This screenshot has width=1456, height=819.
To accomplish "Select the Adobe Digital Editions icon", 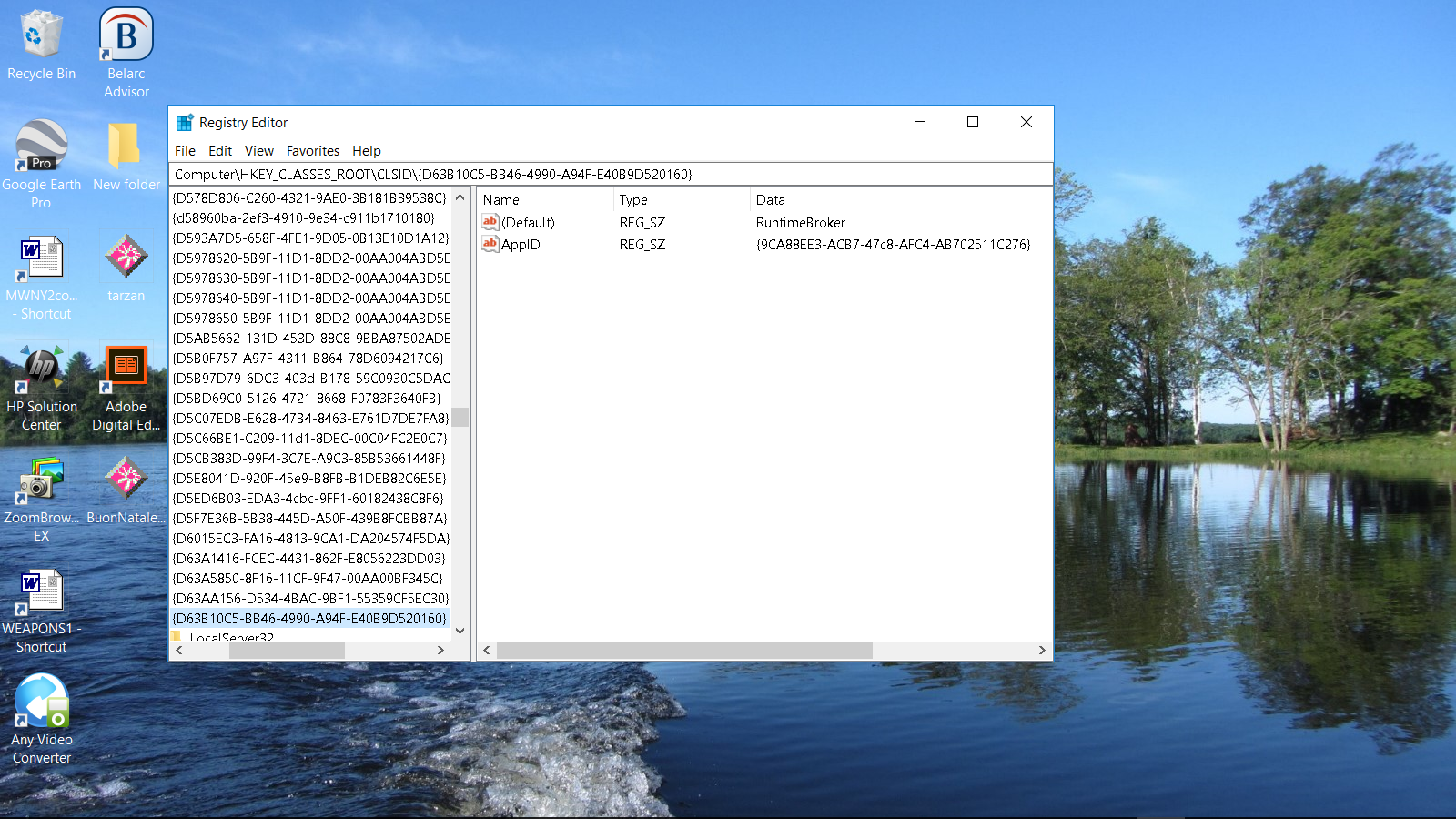I will point(126,387).
